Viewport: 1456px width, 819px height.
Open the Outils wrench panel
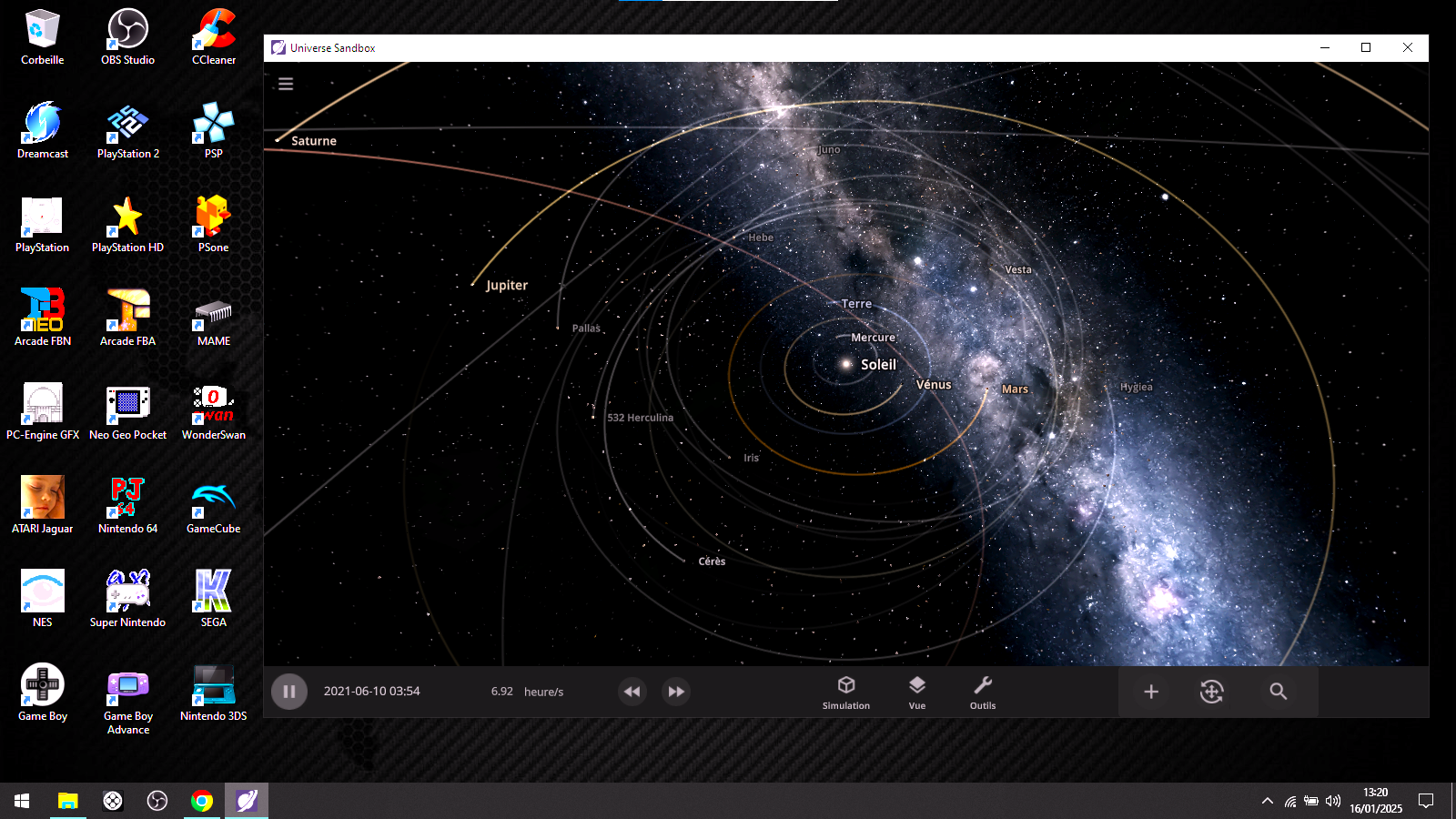pos(982,692)
